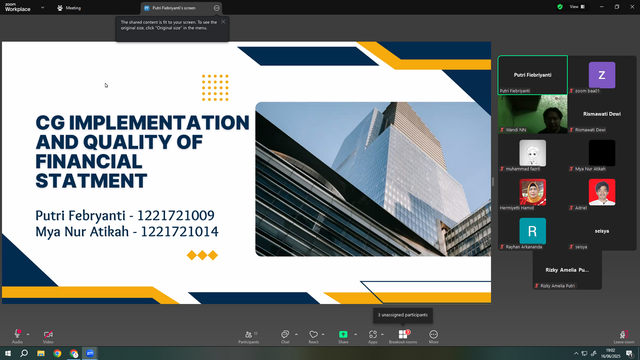Open the second Chrome icon with profile badge
The width and height of the screenshot is (640, 360).
click(74, 353)
